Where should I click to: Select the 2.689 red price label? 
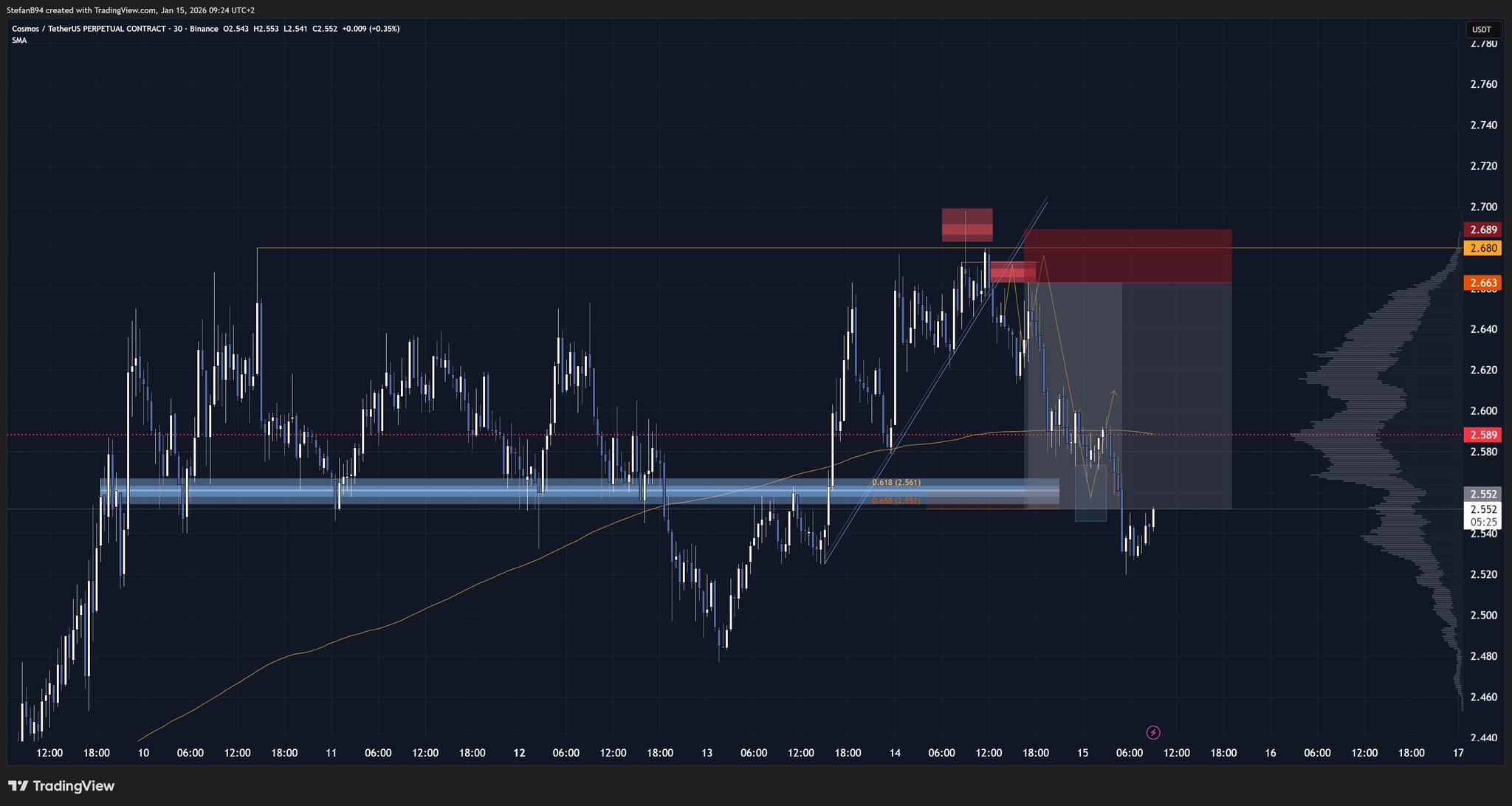click(1482, 230)
